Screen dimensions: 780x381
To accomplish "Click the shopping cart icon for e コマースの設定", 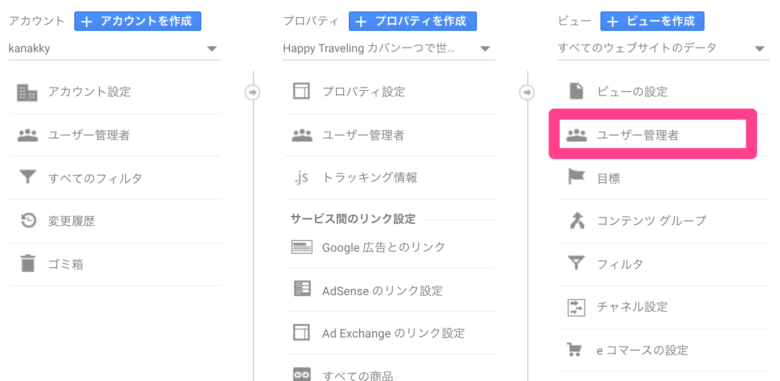I will pyautogui.click(x=576, y=350).
